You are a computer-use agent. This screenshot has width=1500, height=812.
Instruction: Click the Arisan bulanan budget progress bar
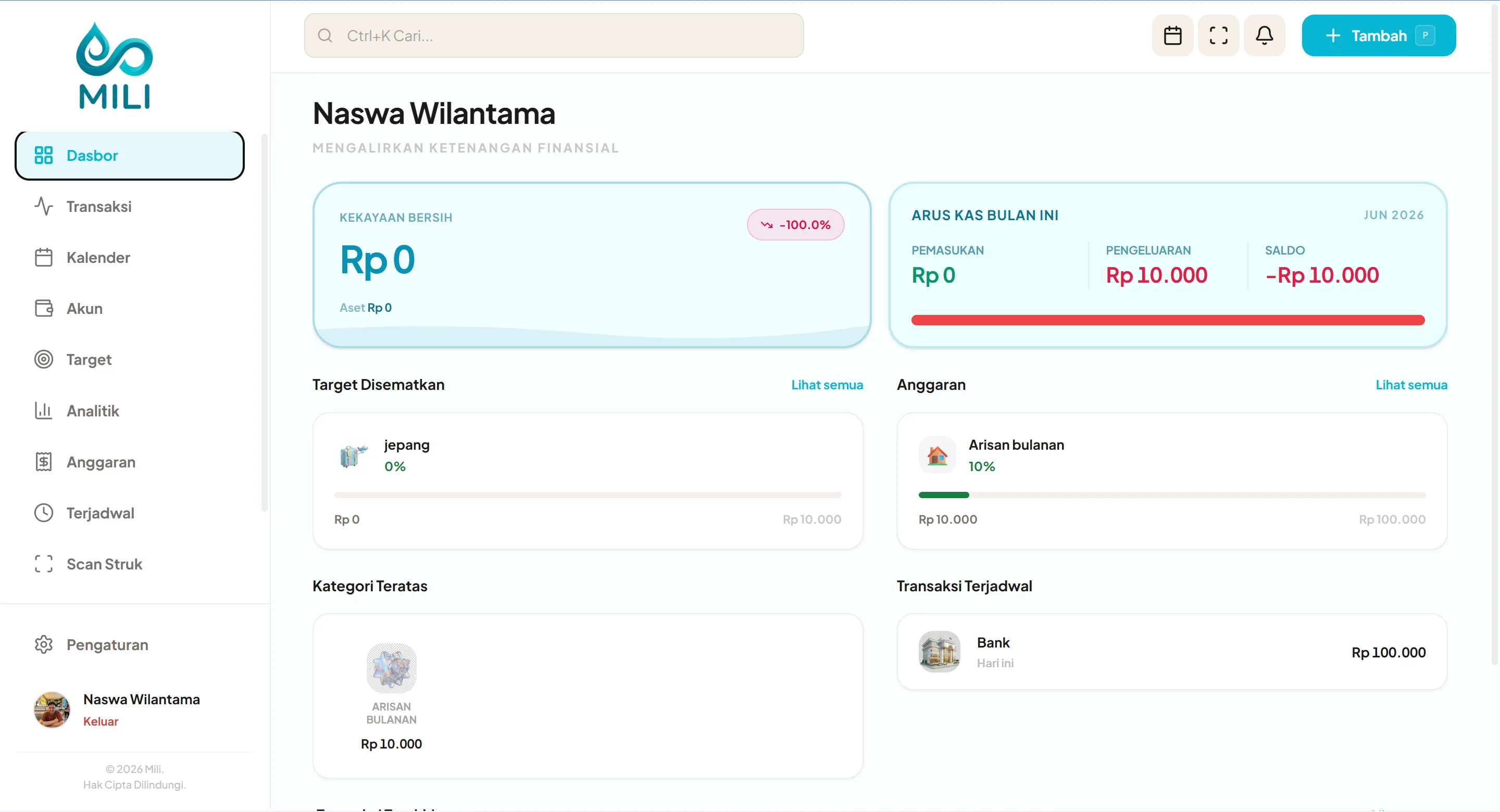[x=1171, y=495]
